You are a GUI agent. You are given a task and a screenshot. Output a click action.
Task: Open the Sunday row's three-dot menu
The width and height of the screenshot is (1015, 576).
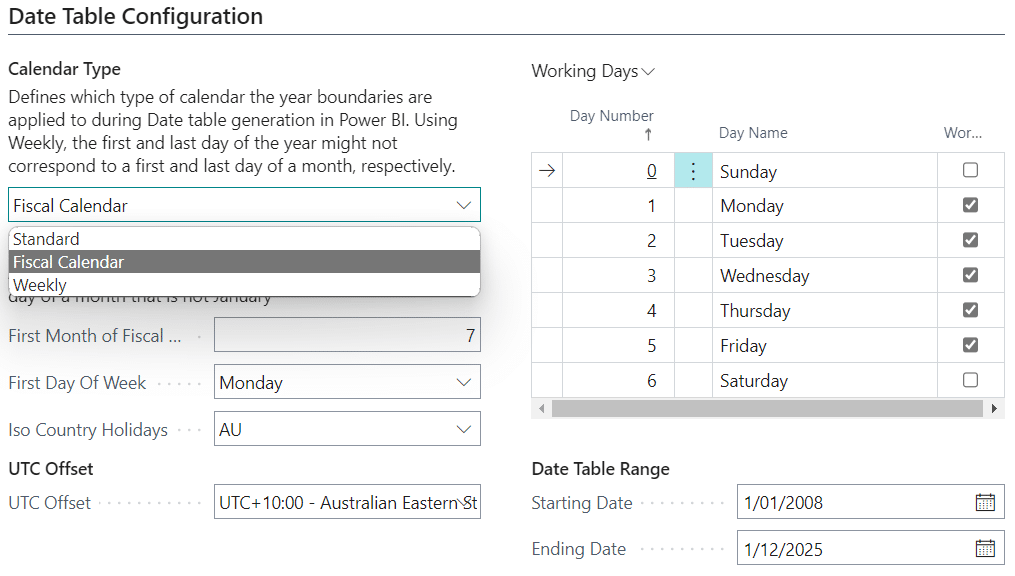click(x=693, y=171)
